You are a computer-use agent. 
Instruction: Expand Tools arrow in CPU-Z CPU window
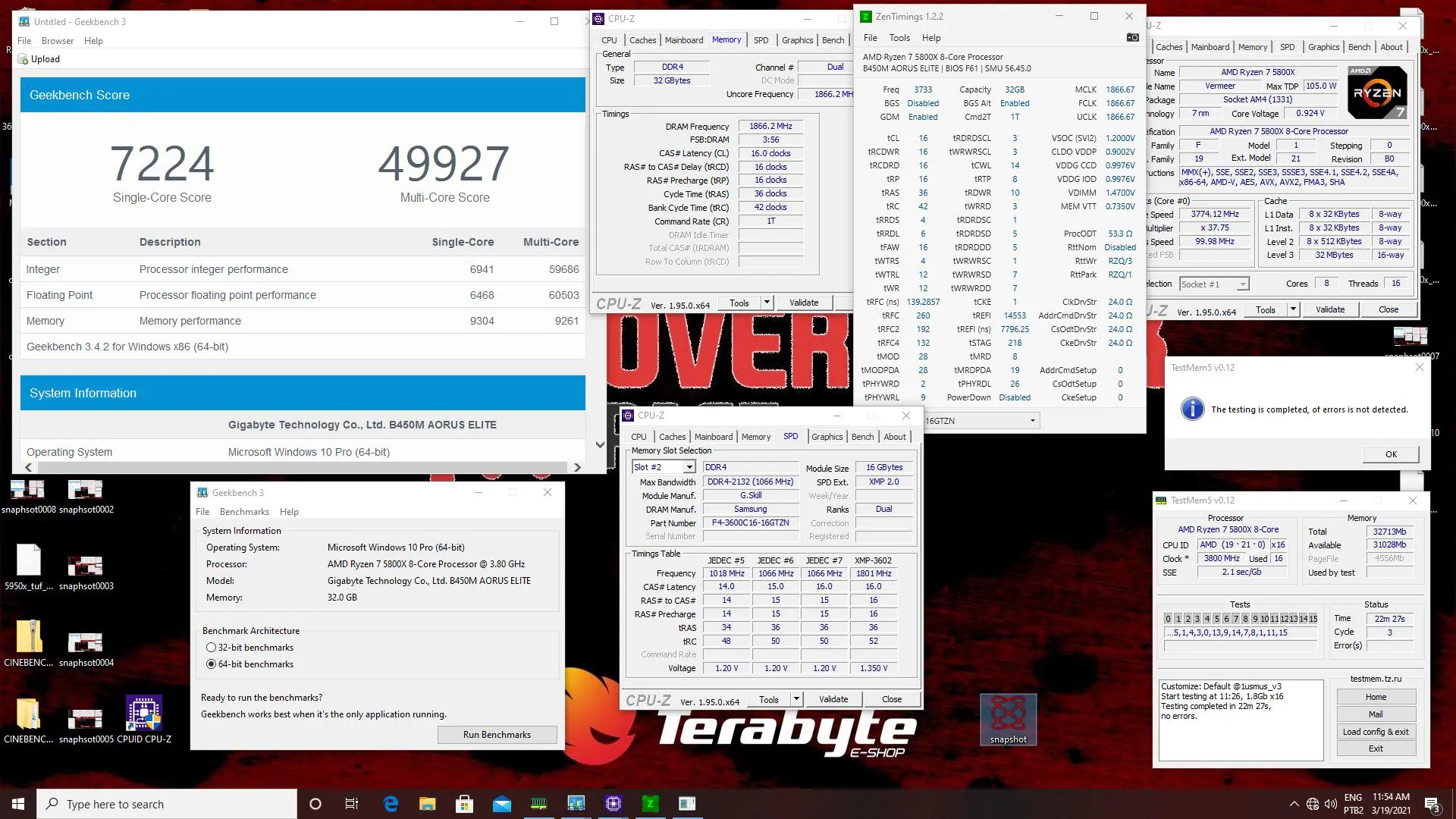(x=1293, y=309)
